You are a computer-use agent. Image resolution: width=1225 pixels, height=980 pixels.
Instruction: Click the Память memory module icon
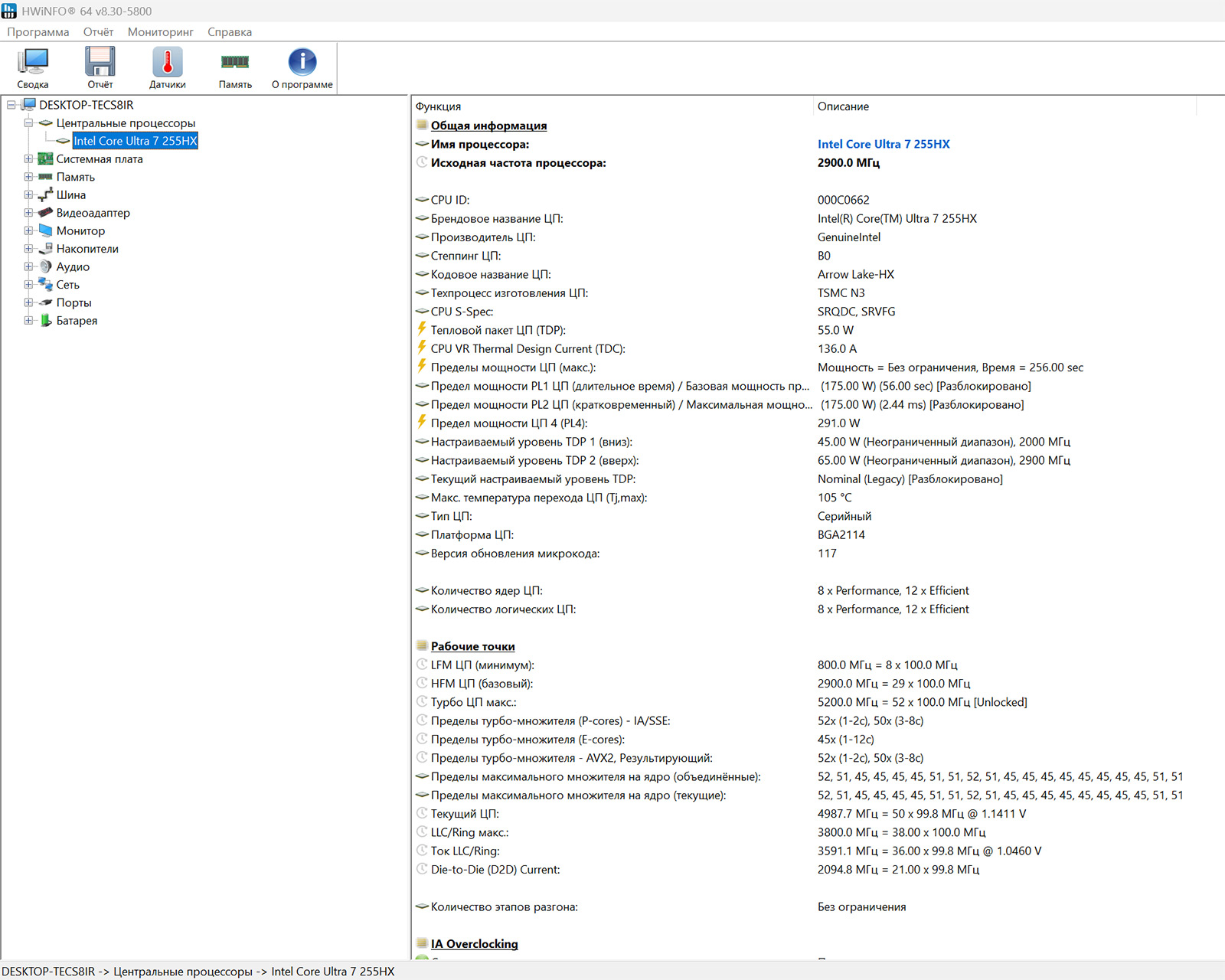[x=235, y=62]
